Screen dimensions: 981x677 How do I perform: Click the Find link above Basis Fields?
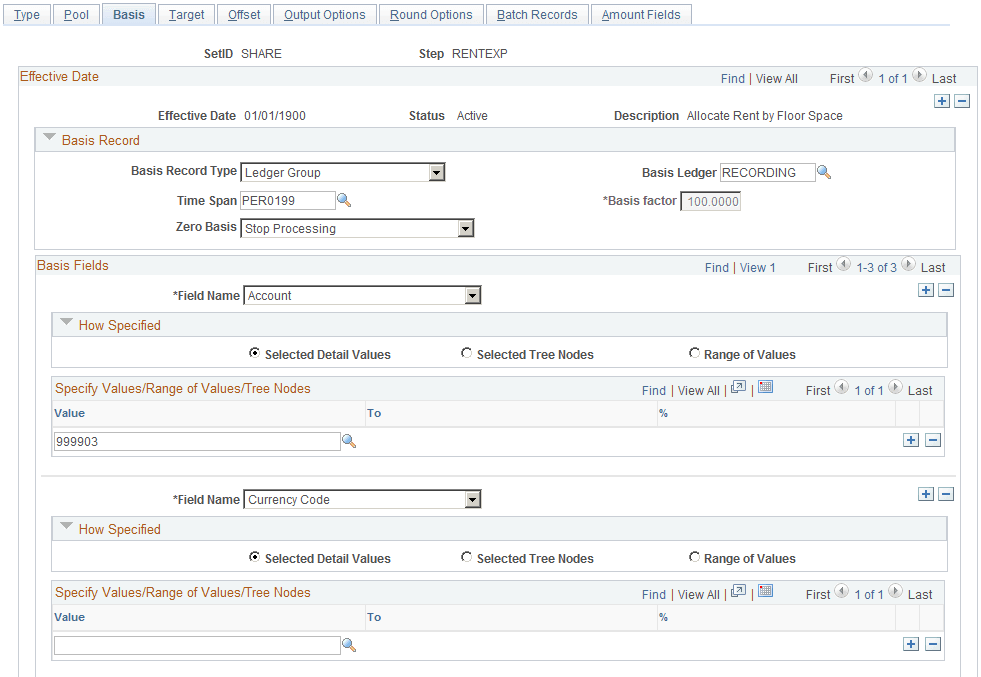[x=716, y=267]
